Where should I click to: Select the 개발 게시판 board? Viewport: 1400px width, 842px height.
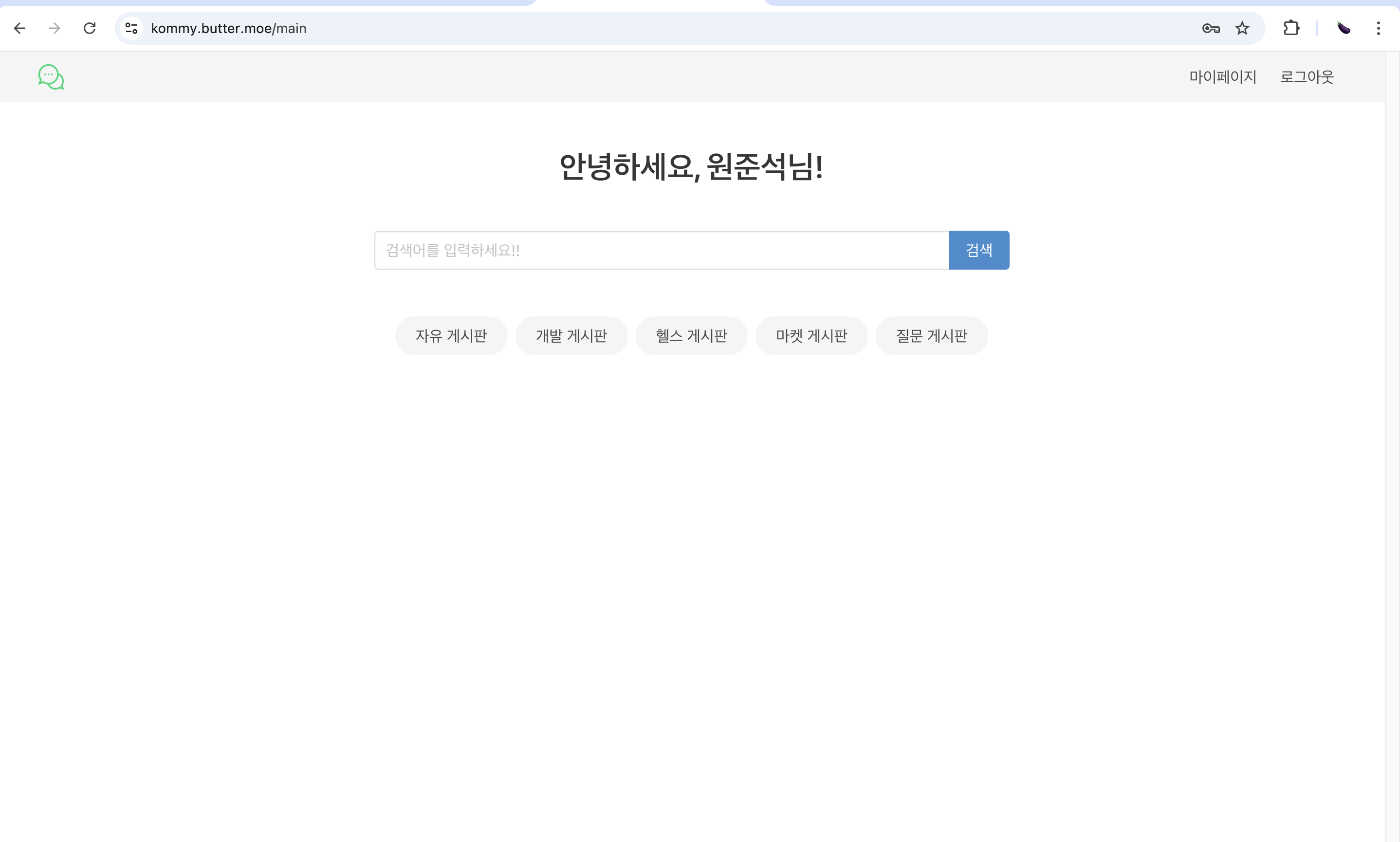571,336
